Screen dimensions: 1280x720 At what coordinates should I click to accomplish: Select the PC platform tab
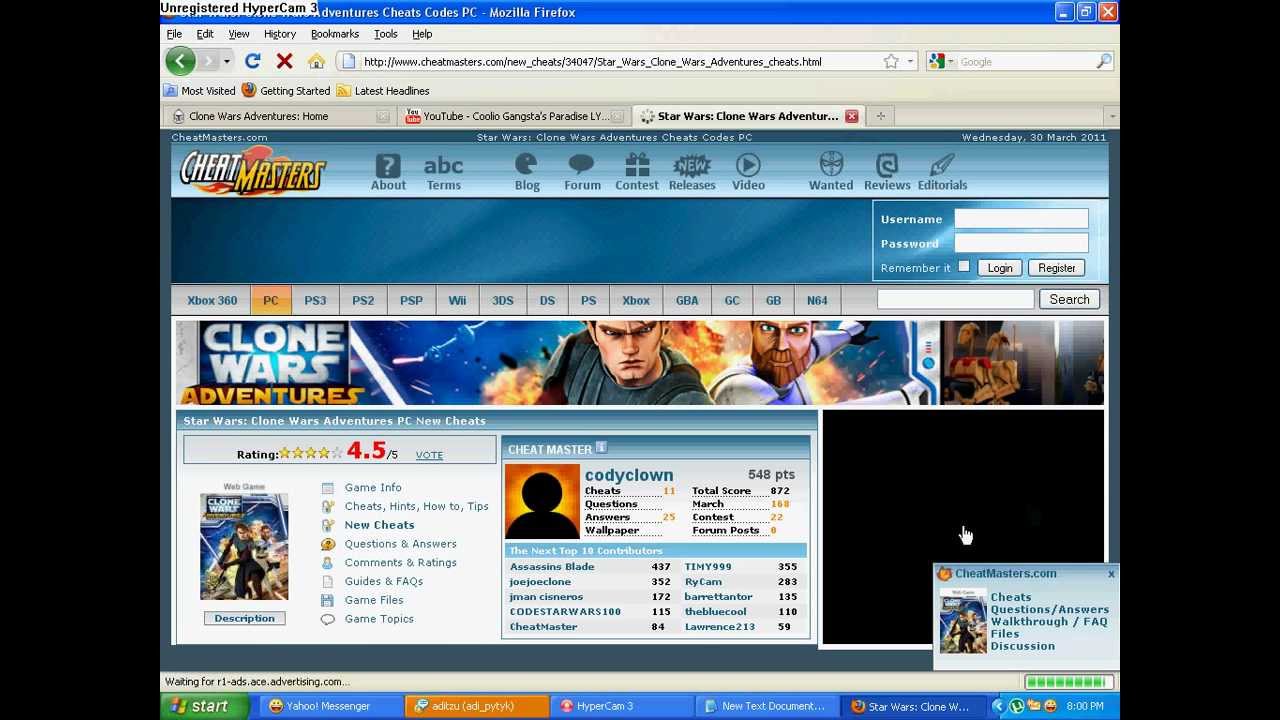point(271,300)
